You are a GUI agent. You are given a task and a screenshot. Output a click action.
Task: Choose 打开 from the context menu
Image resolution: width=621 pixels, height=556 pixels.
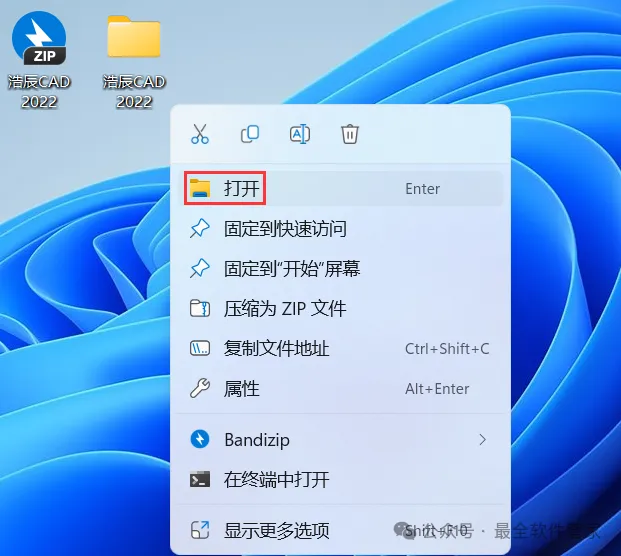(x=341, y=189)
